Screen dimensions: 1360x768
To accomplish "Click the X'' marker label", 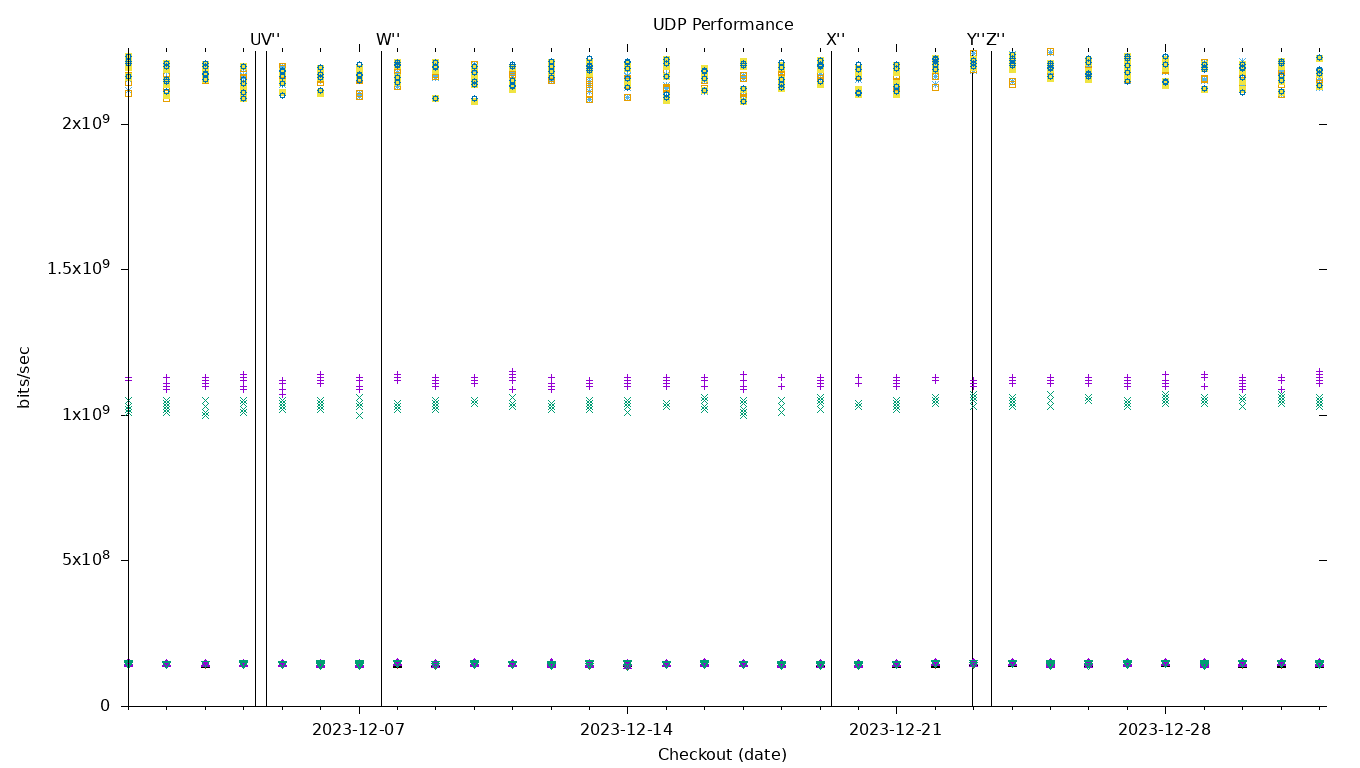I will click(x=836, y=40).
